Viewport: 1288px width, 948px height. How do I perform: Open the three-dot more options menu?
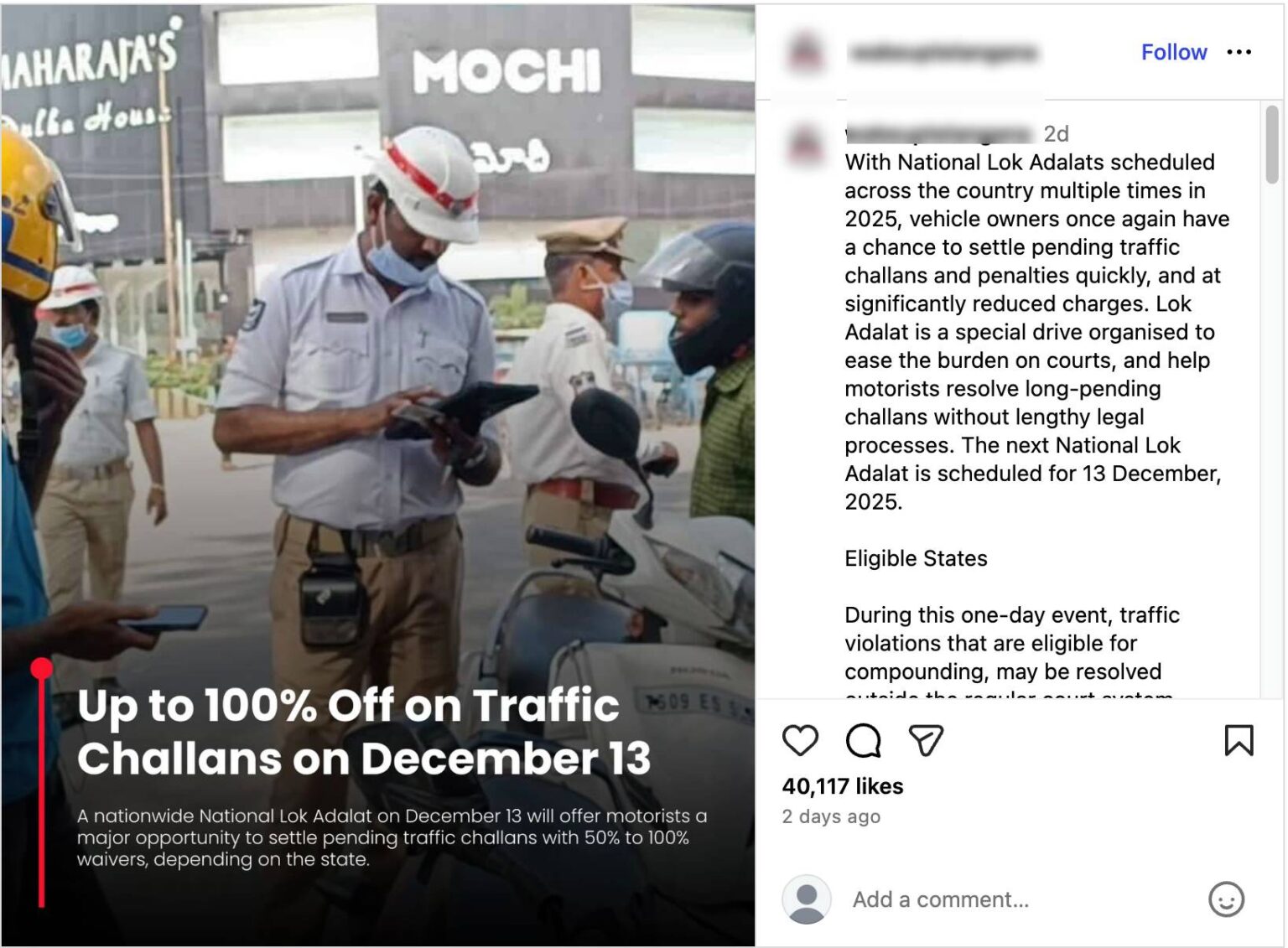point(1239,52)
